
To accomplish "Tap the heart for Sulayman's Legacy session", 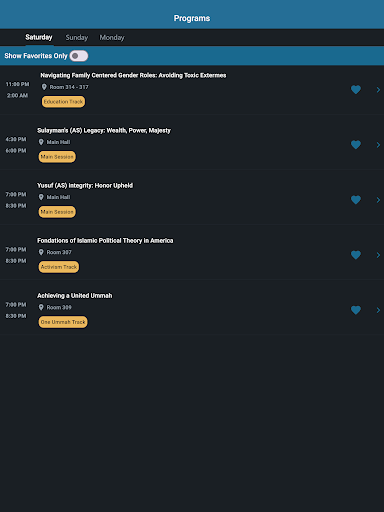I will click(356, 145).
